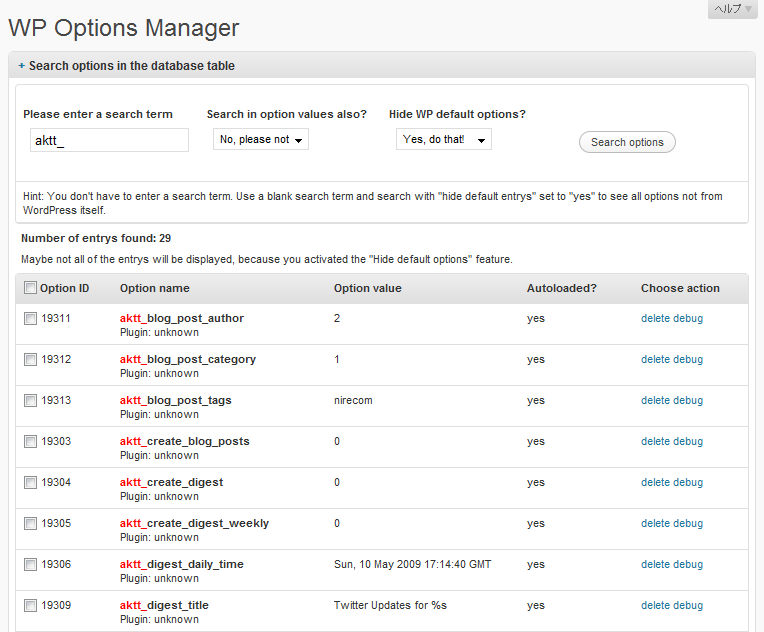This screenshot has width=764, height=632.
Task: Select the aktt_create_digest option name
Action: point(171,482)
